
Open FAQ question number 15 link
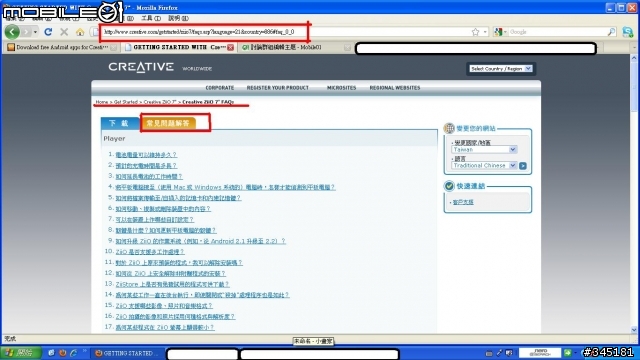point(164,306)
